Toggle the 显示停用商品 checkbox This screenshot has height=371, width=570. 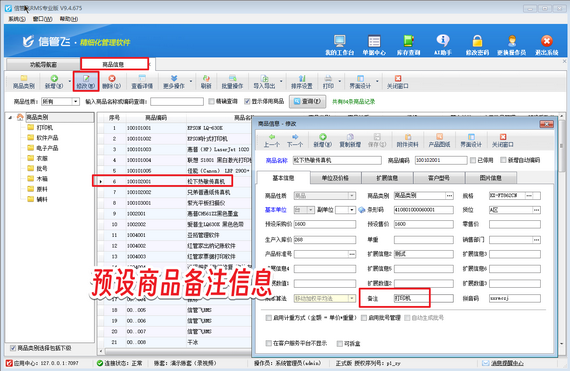[x=247, y=101]
